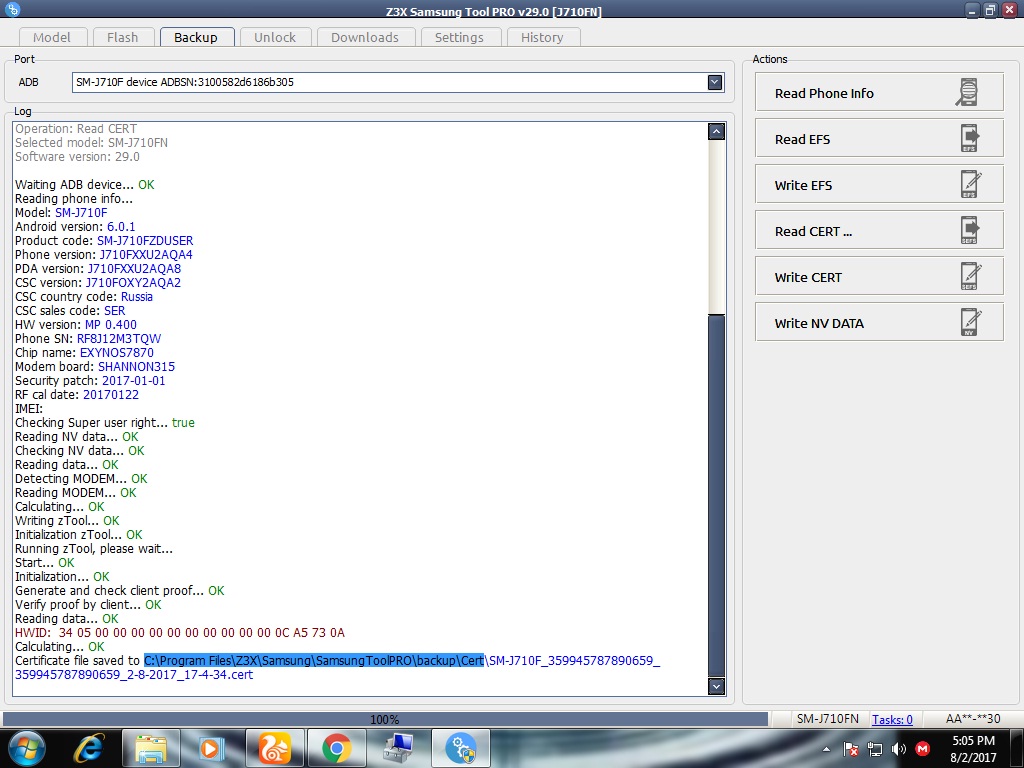Open the volume speaker tray icon
The height and width of the screenshot is (768, 1024).
click(899, 749)
